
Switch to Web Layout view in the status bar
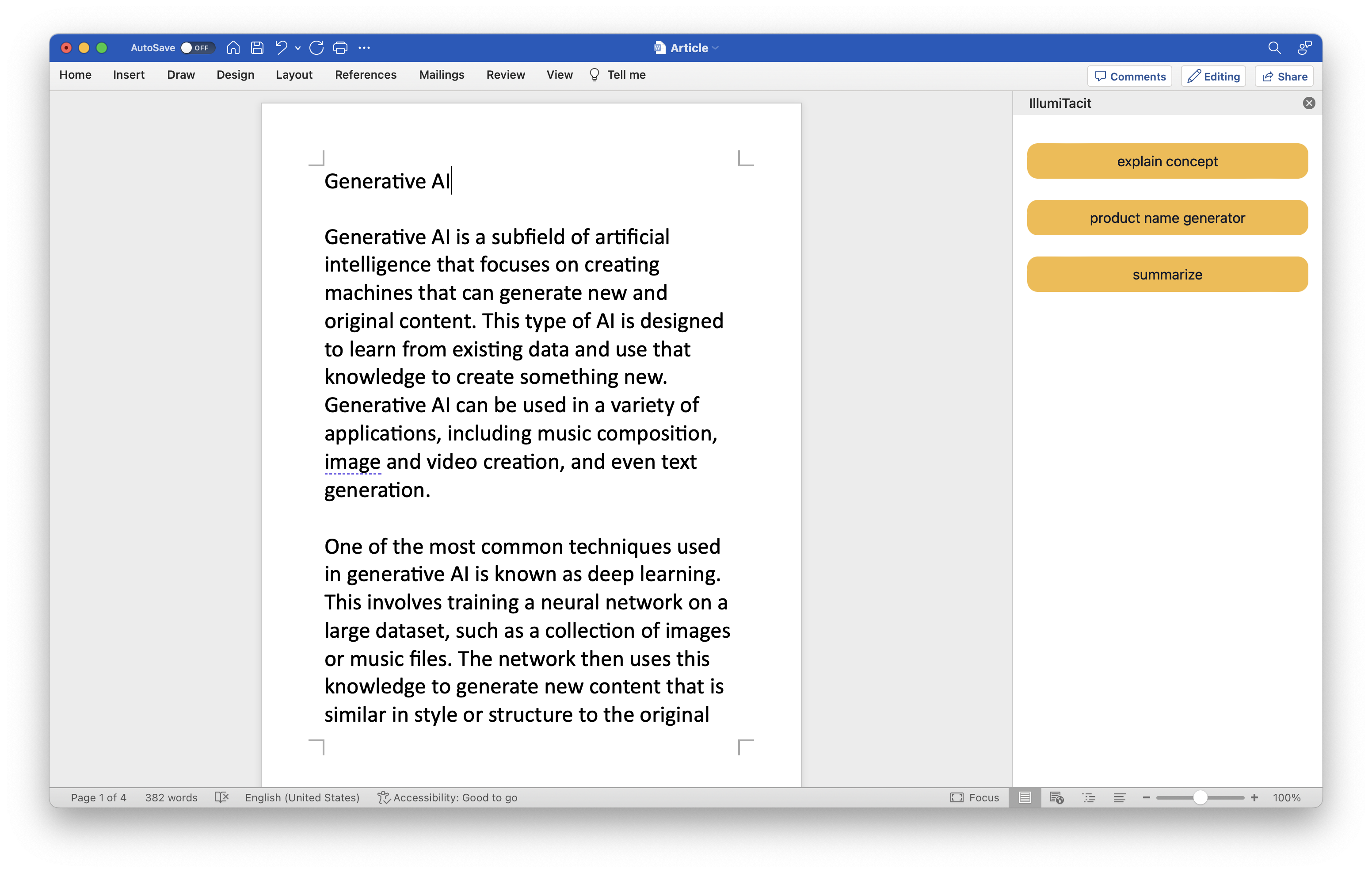[x=1057, y=797]
